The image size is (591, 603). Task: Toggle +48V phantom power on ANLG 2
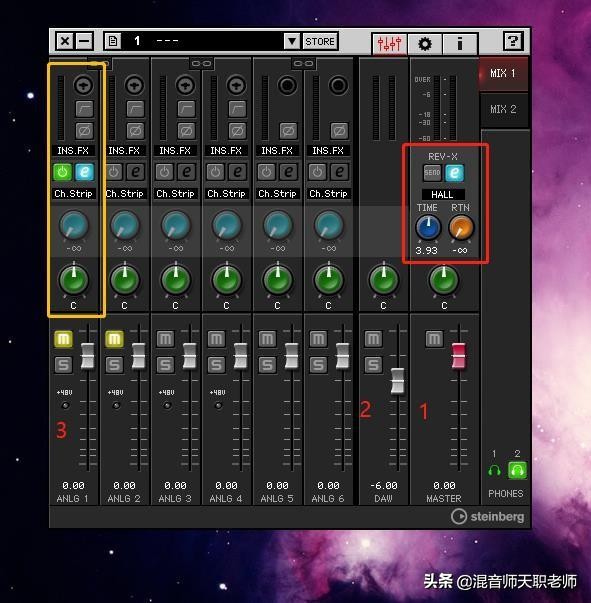116,405
